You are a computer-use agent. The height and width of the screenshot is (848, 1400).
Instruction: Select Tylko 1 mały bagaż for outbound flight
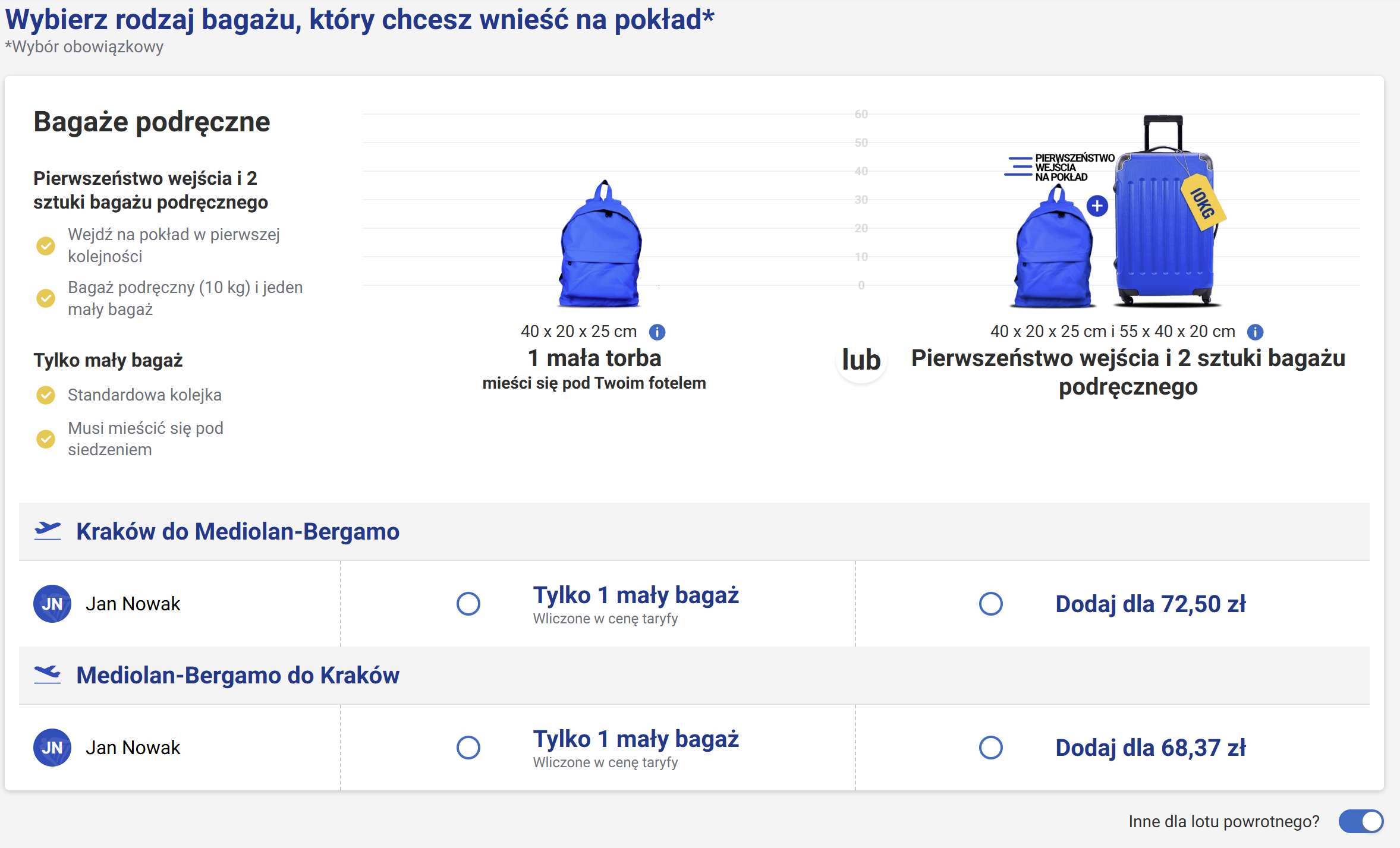click(x=468, y=604)
